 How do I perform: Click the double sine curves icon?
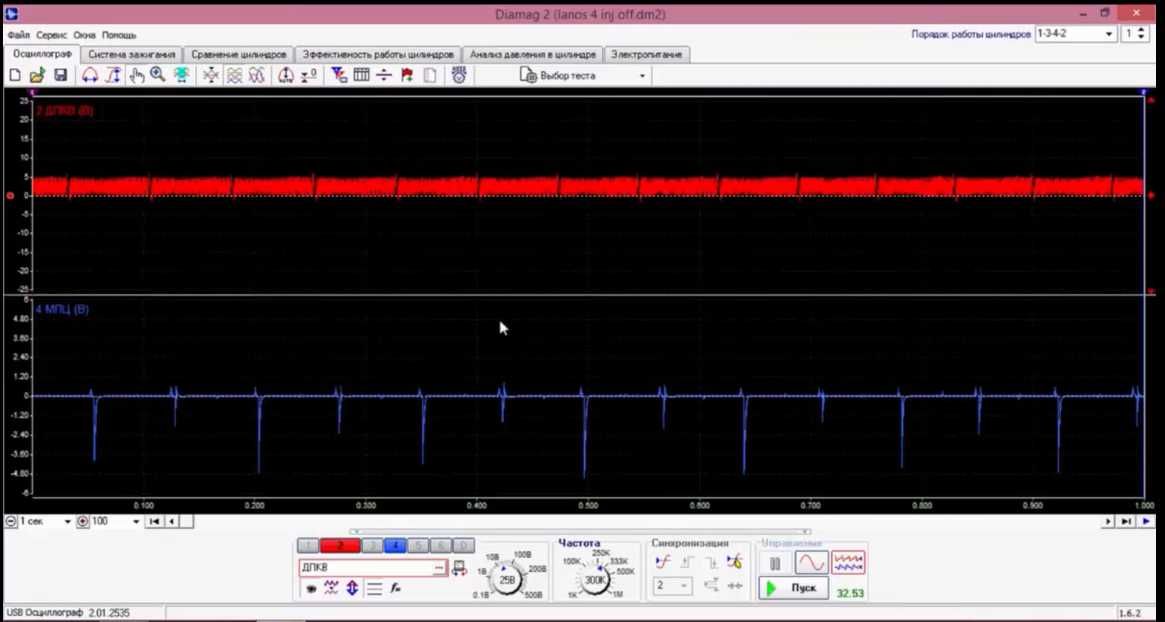coord(256,75)
